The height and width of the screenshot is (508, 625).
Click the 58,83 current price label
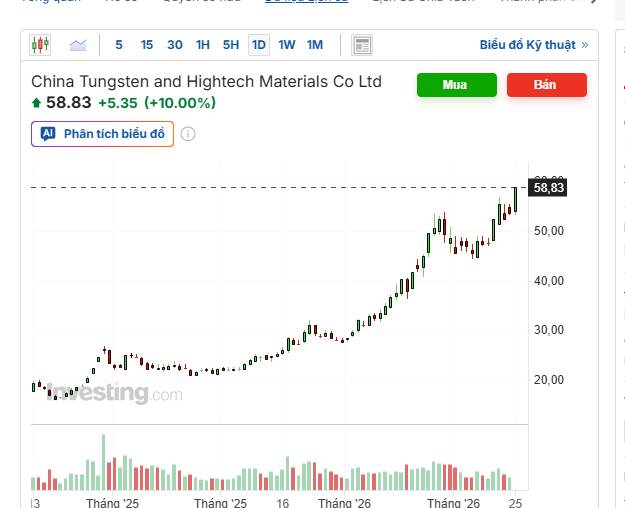click(548, 187)
